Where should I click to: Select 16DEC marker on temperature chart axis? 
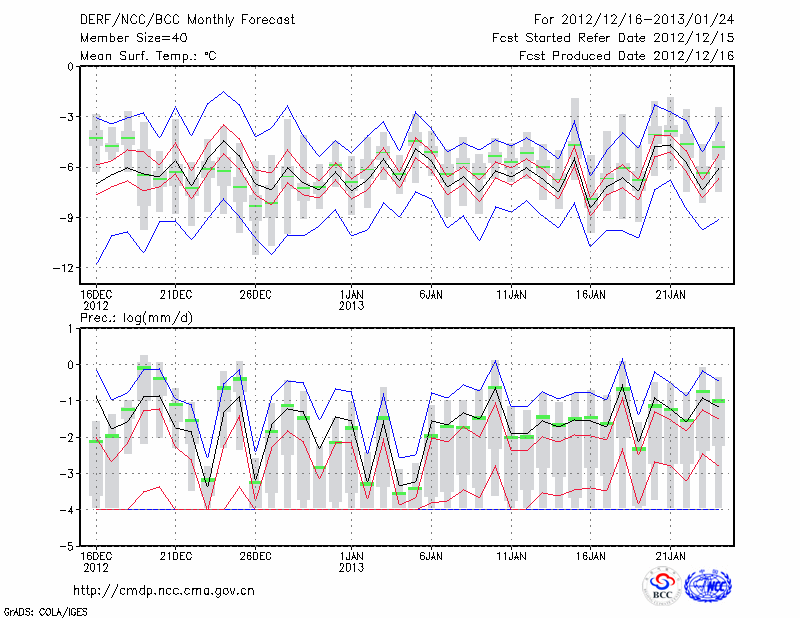96,294
